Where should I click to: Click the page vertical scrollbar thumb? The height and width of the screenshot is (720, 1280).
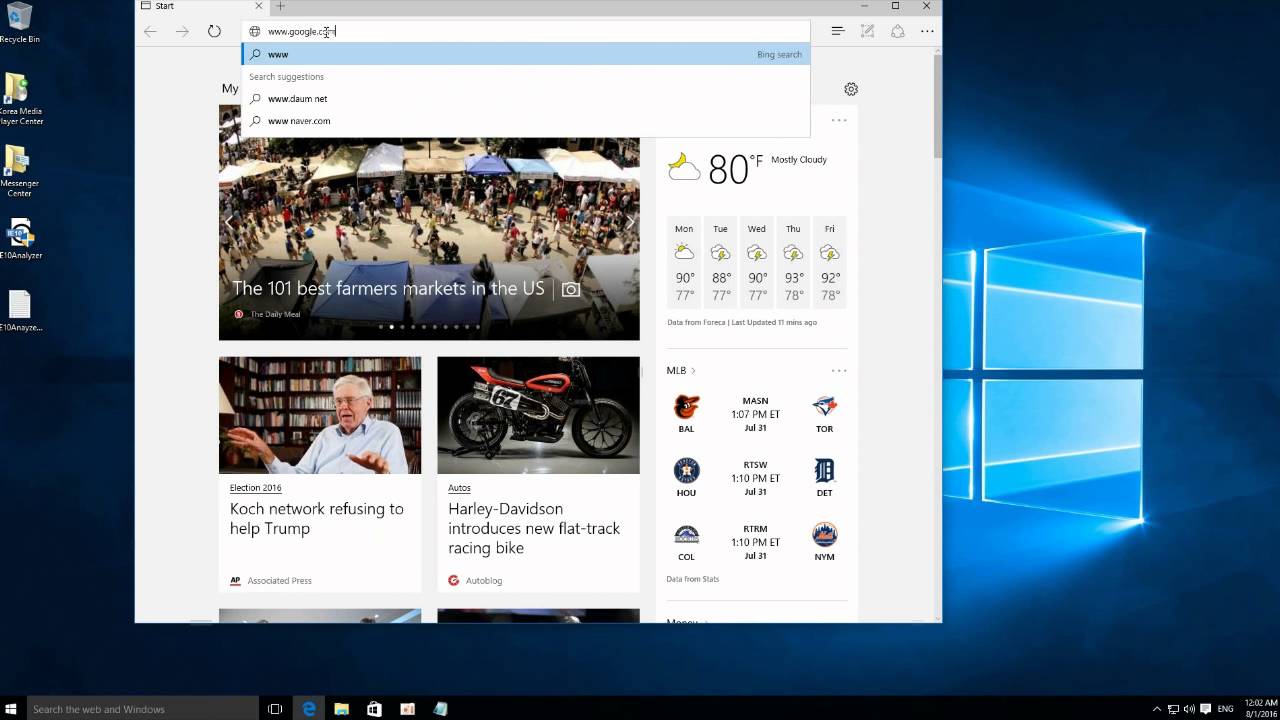(937, 105)
